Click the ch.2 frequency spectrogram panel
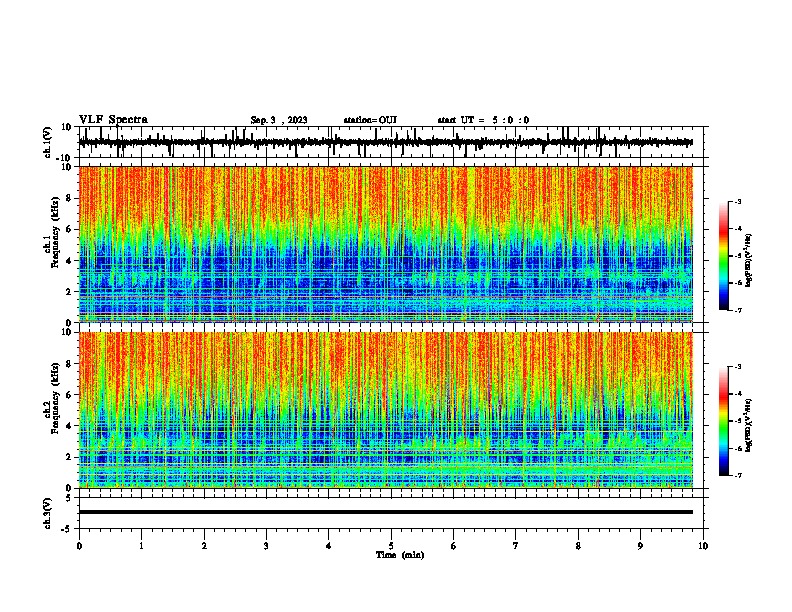Viewport: 792px width, 612px height. [x=386, y=410]
